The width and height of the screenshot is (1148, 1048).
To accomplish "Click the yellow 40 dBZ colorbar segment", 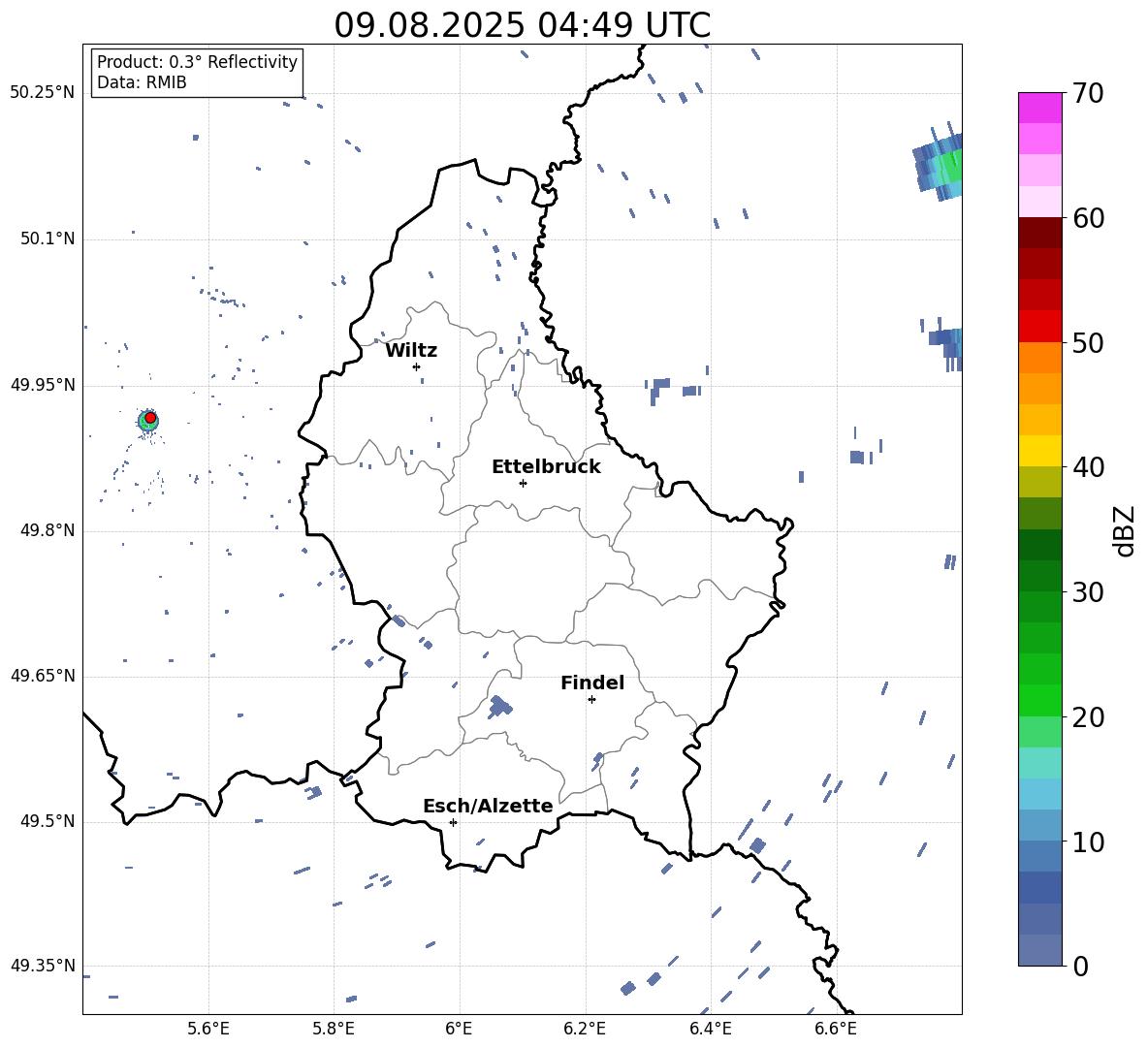I will 1039,451.
